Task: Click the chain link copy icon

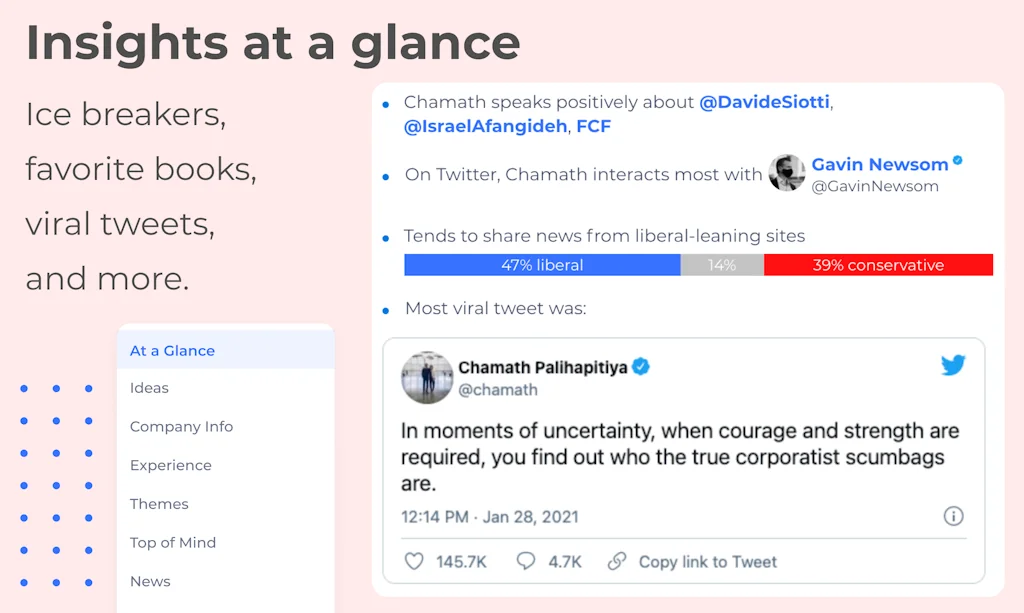Action: pos(617,562)
